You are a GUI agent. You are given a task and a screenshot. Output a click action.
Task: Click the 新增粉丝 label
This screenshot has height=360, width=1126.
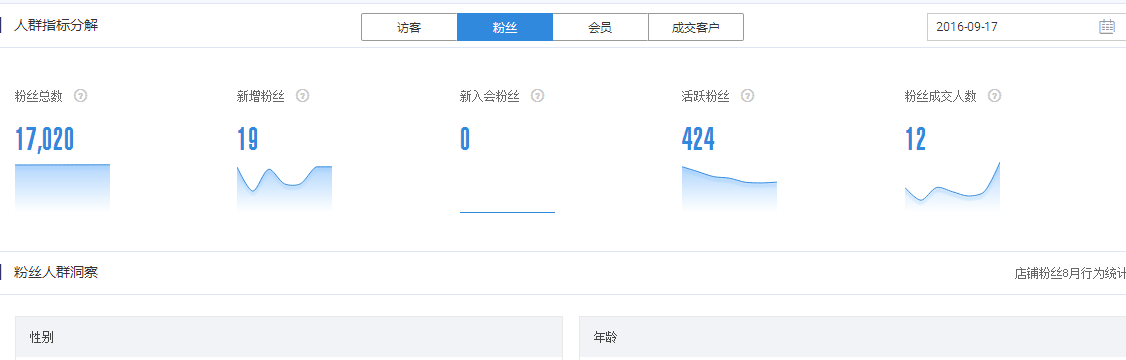pos(261,96)
